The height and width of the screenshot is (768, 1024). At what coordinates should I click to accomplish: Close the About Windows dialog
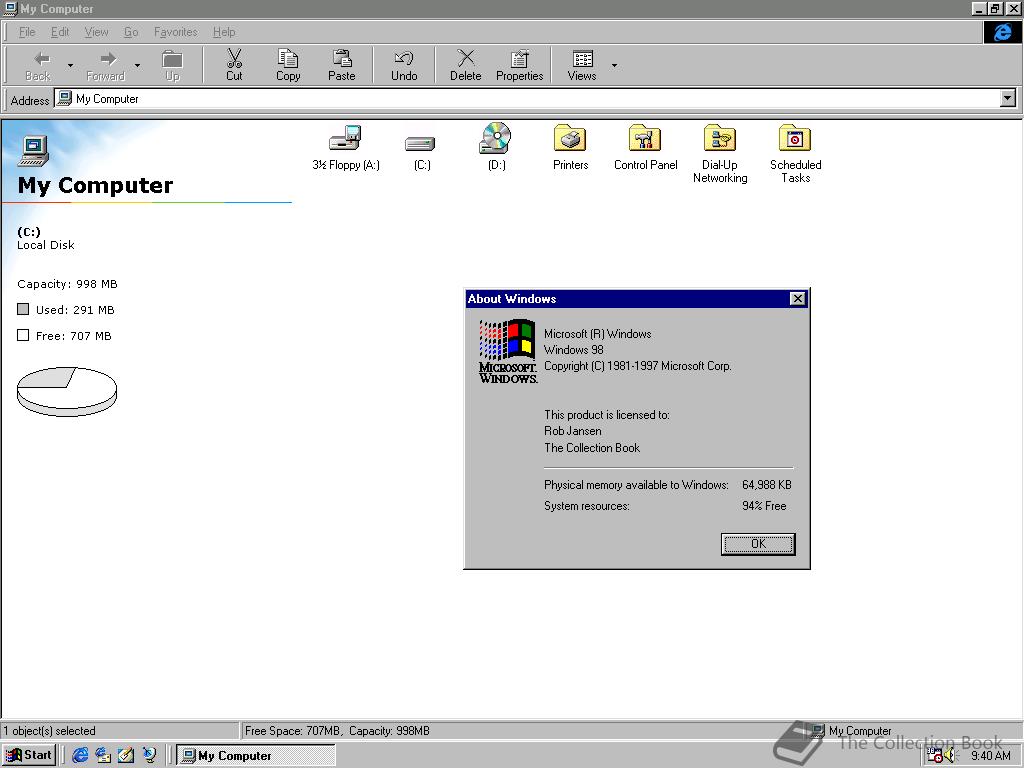pos(797,298)
